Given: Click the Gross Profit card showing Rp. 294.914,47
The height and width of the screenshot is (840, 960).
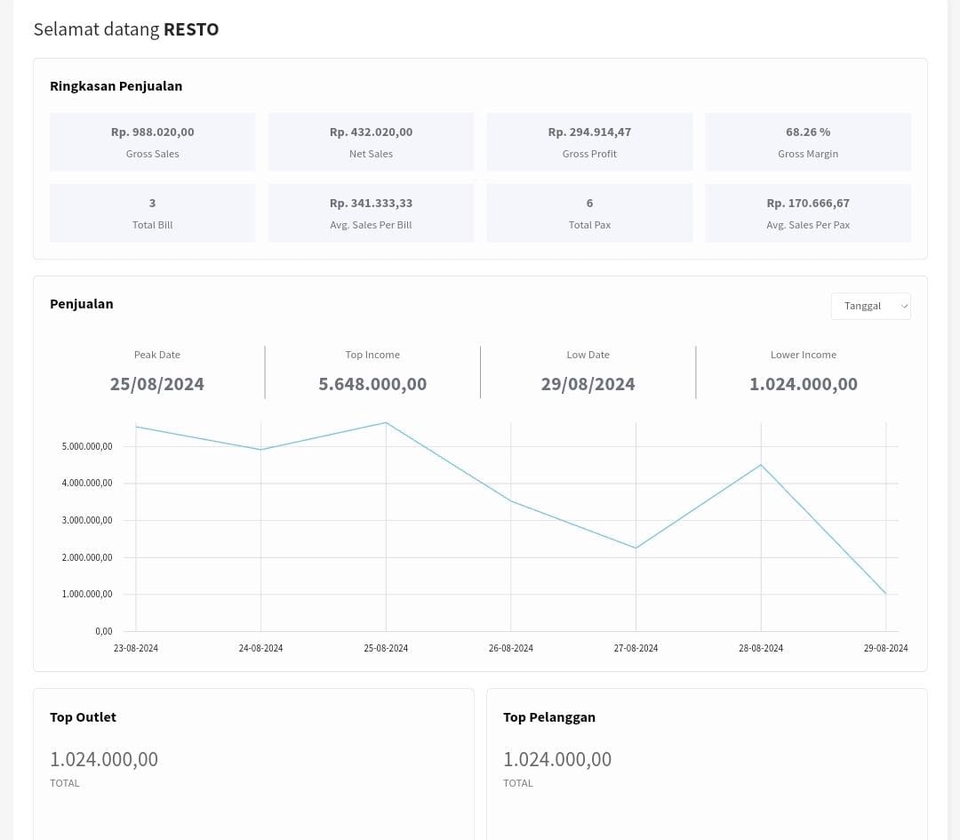Looking at the screenshot, I should pyautogui.click(x=589, y=141).
